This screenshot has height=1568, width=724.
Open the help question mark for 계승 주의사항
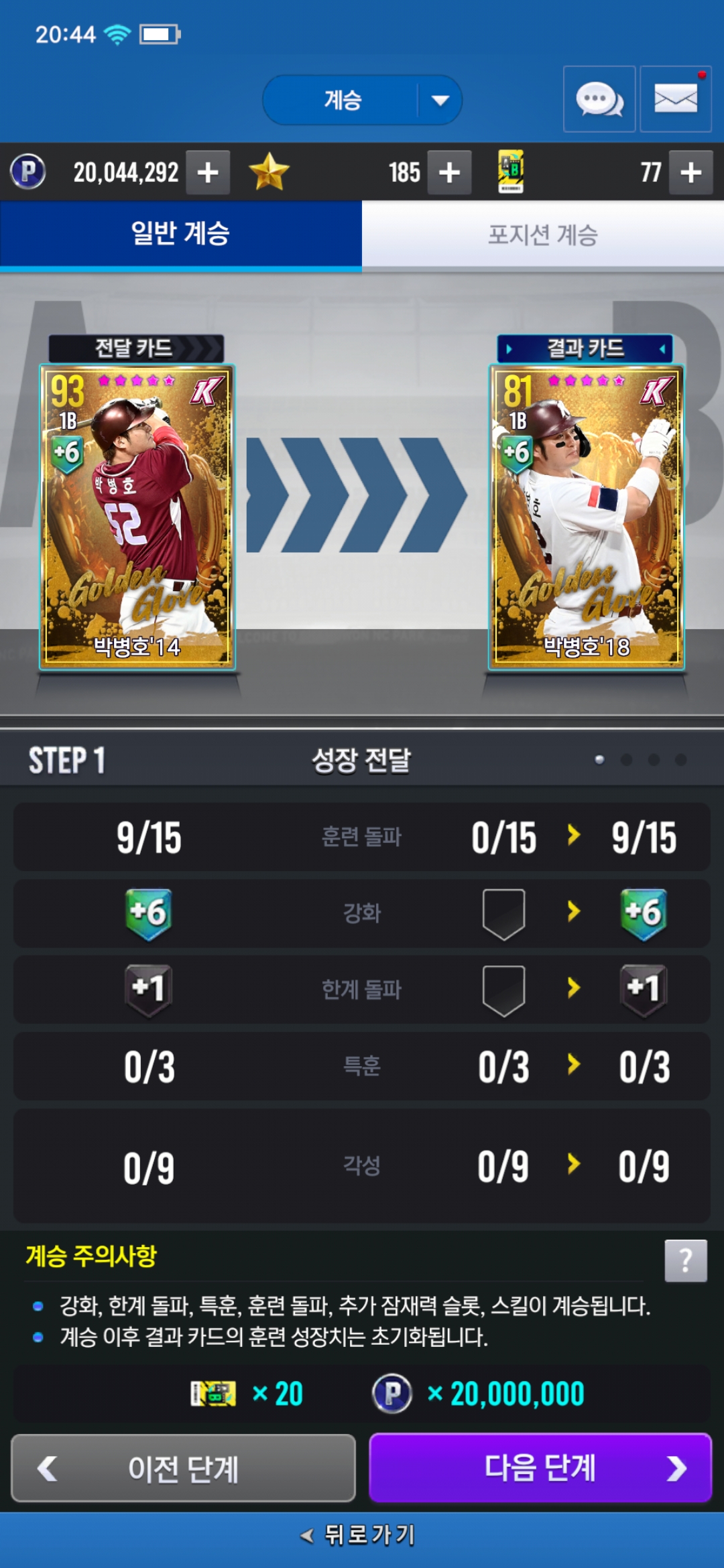(x=686, y=1260)
